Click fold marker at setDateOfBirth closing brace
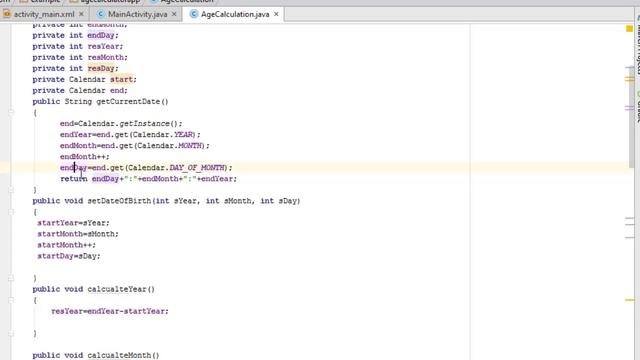The image size is (640, 360). (11, 278)
